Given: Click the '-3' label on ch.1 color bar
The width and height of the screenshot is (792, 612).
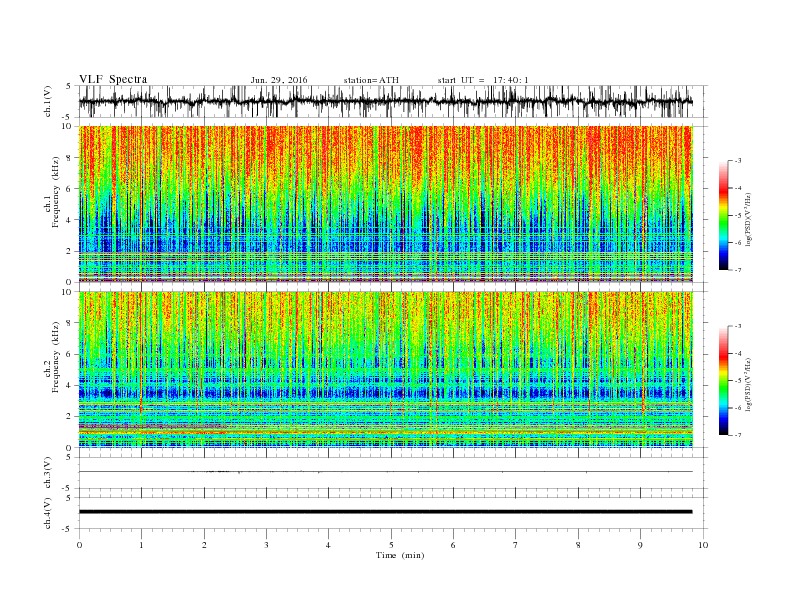Looking at the screenshot, I should pyautogui.click(x=737, y=161).
